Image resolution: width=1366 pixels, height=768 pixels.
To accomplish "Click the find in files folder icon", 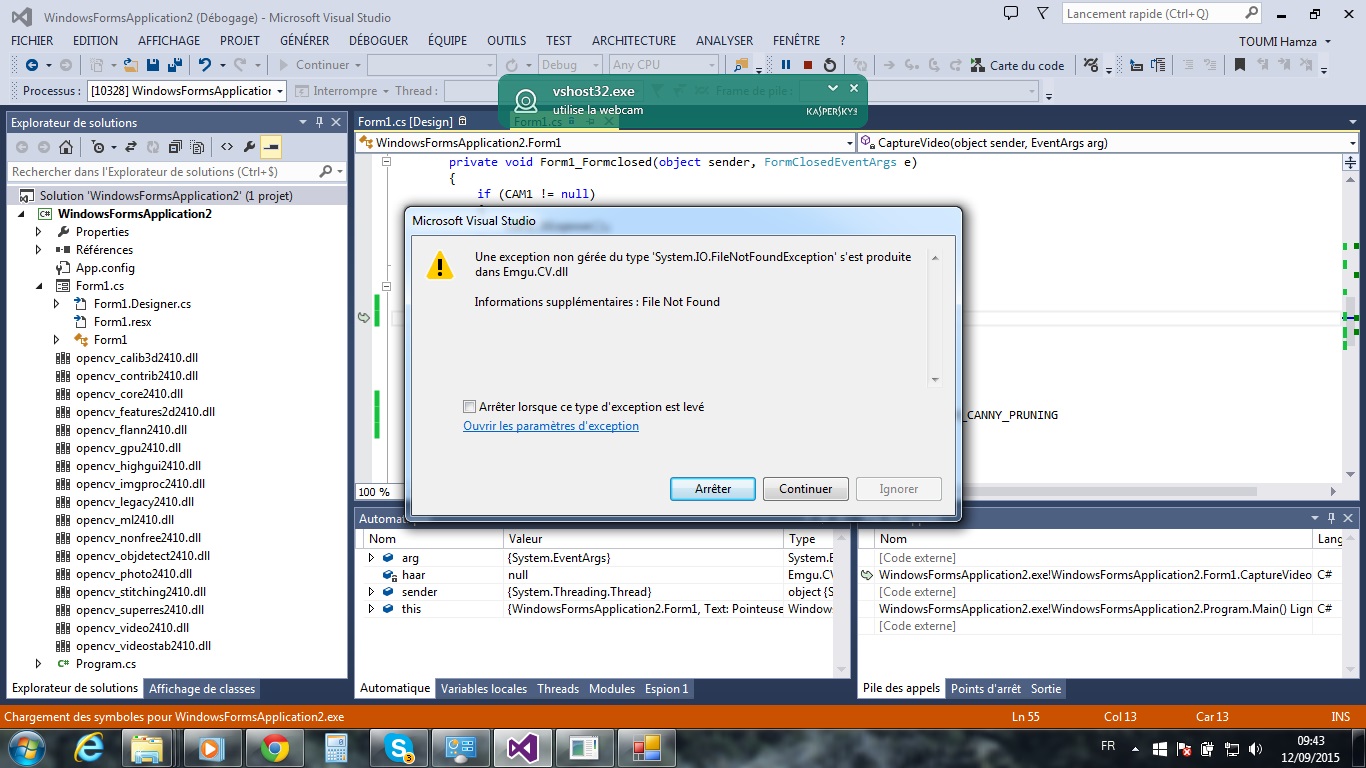I will coord(741,65).
